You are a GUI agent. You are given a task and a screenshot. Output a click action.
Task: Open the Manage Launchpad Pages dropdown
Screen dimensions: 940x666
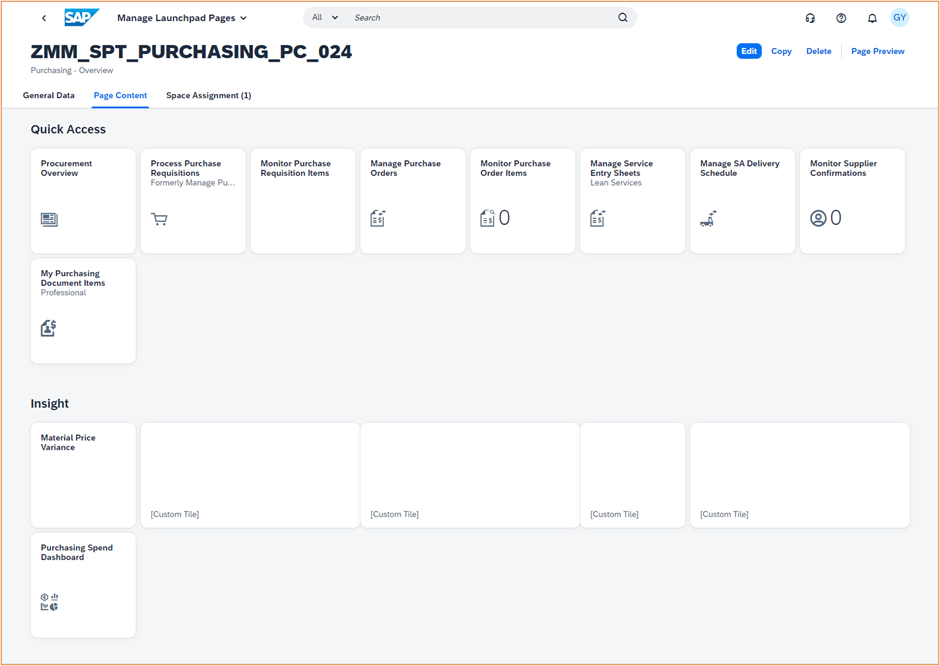pos(182,18)
